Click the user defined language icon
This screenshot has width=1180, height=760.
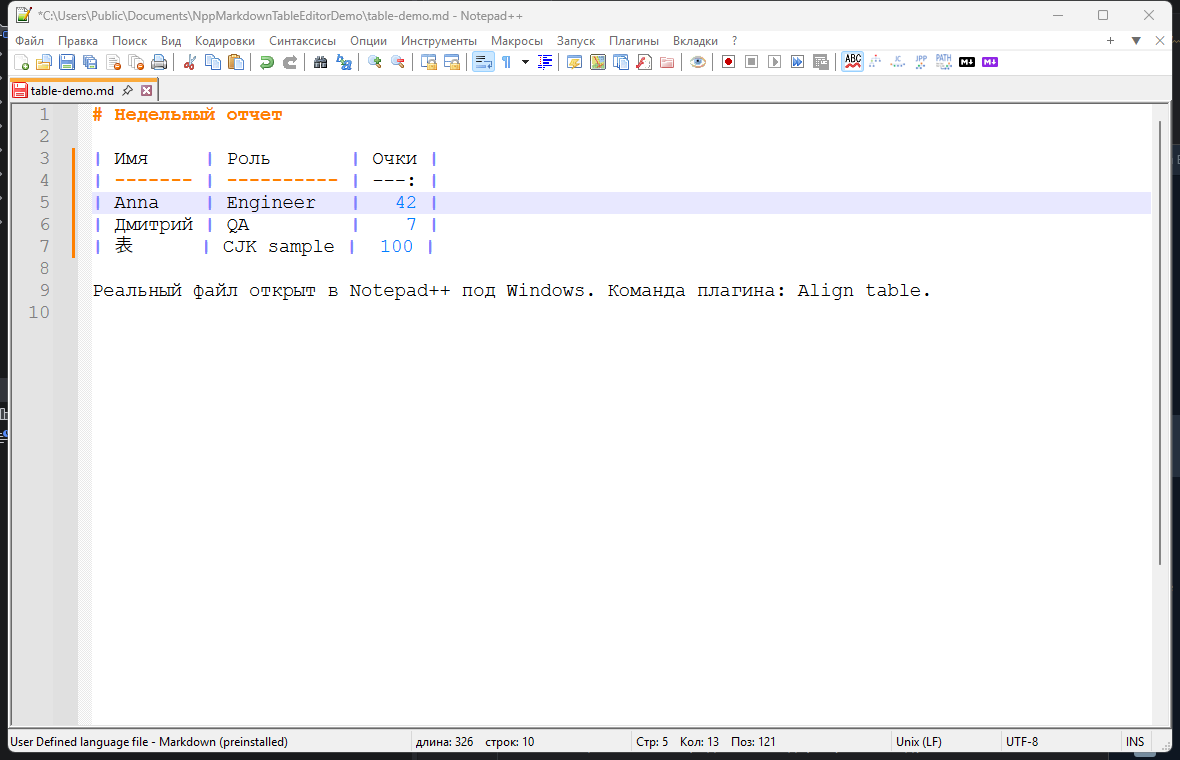click(x=575, y=62)
